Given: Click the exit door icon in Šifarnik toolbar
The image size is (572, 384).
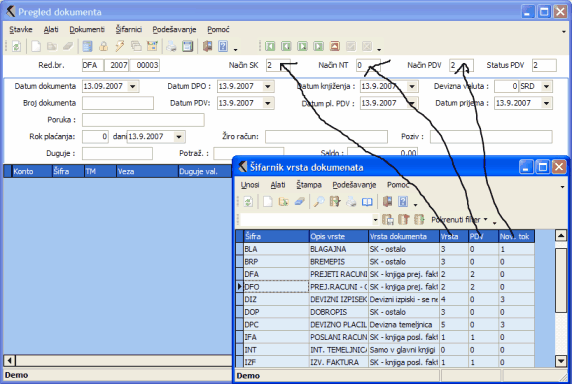Looking at the screenshot, I should click(x=387, y=201).
